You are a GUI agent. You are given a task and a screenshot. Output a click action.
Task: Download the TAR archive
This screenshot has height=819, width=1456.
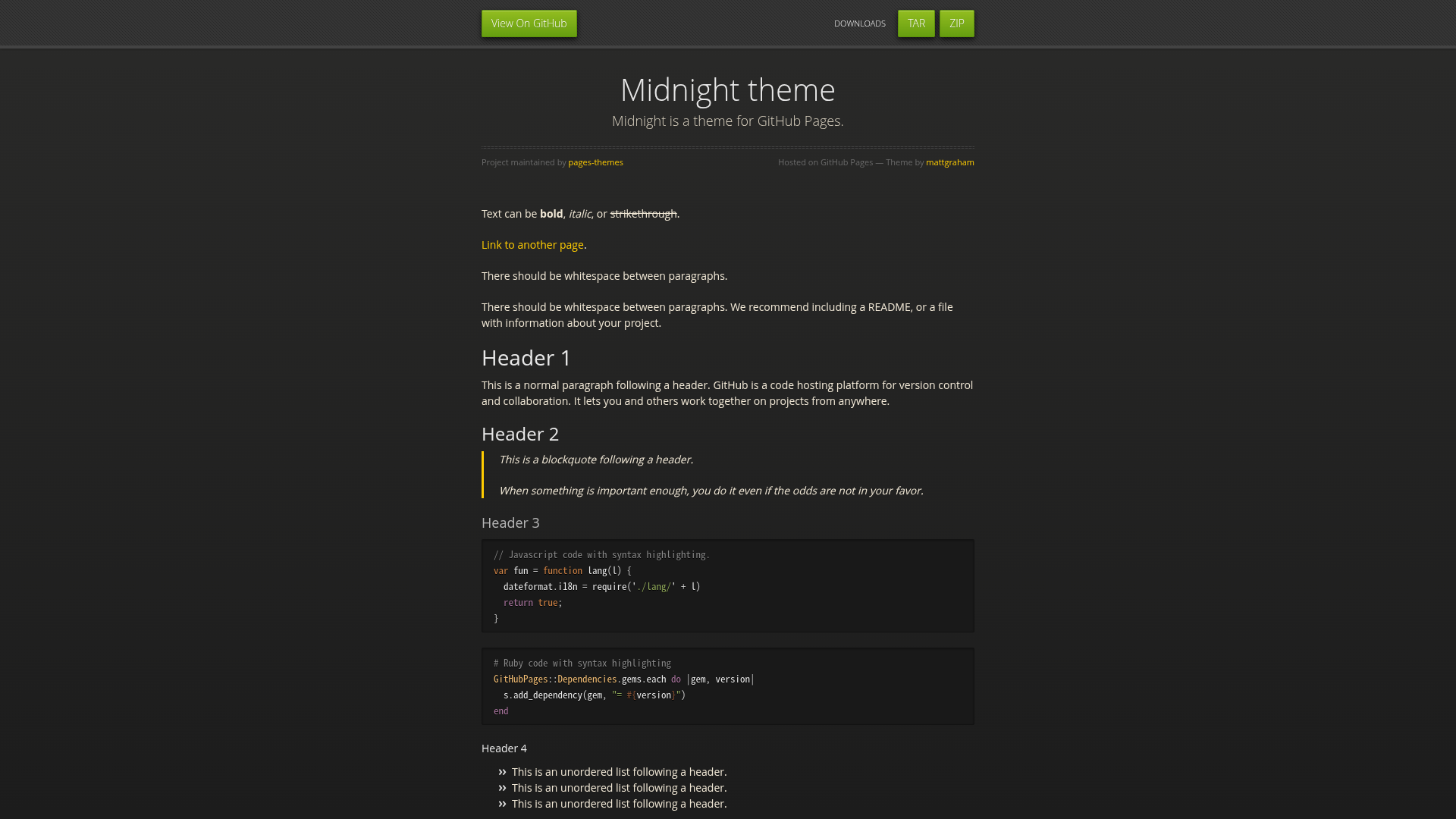(915, 23)
